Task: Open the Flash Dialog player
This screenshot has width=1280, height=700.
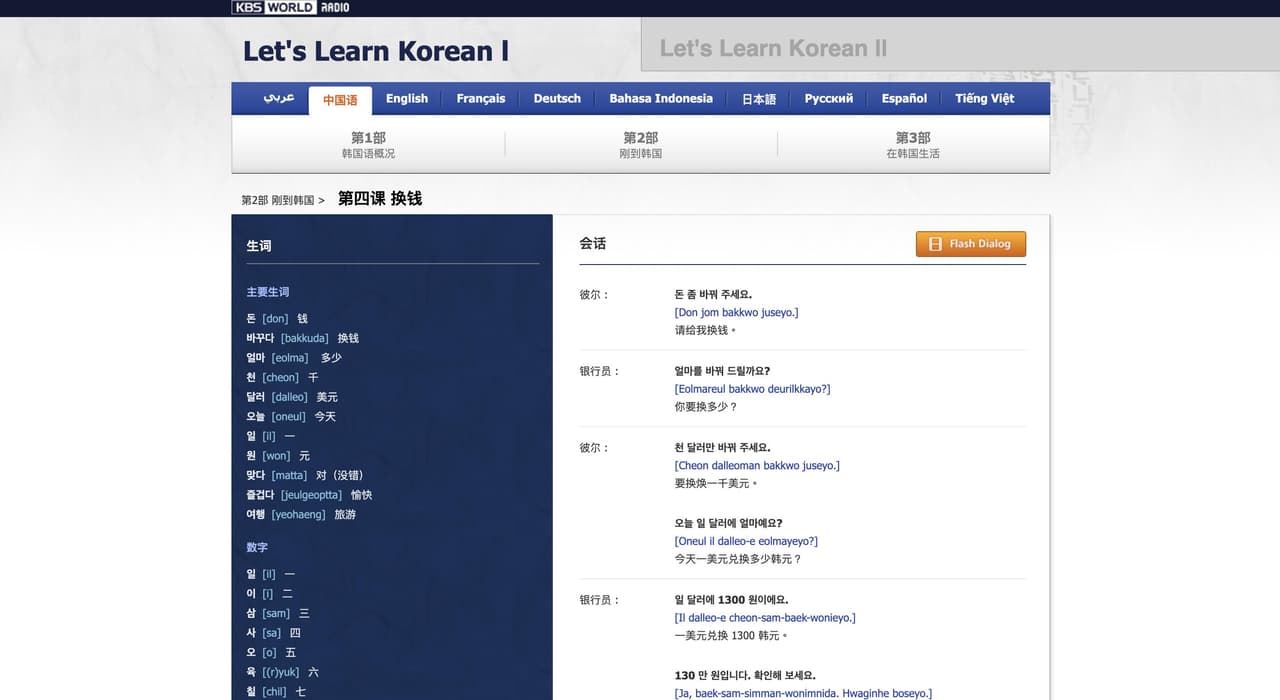Action: click(x=970, y=243)
